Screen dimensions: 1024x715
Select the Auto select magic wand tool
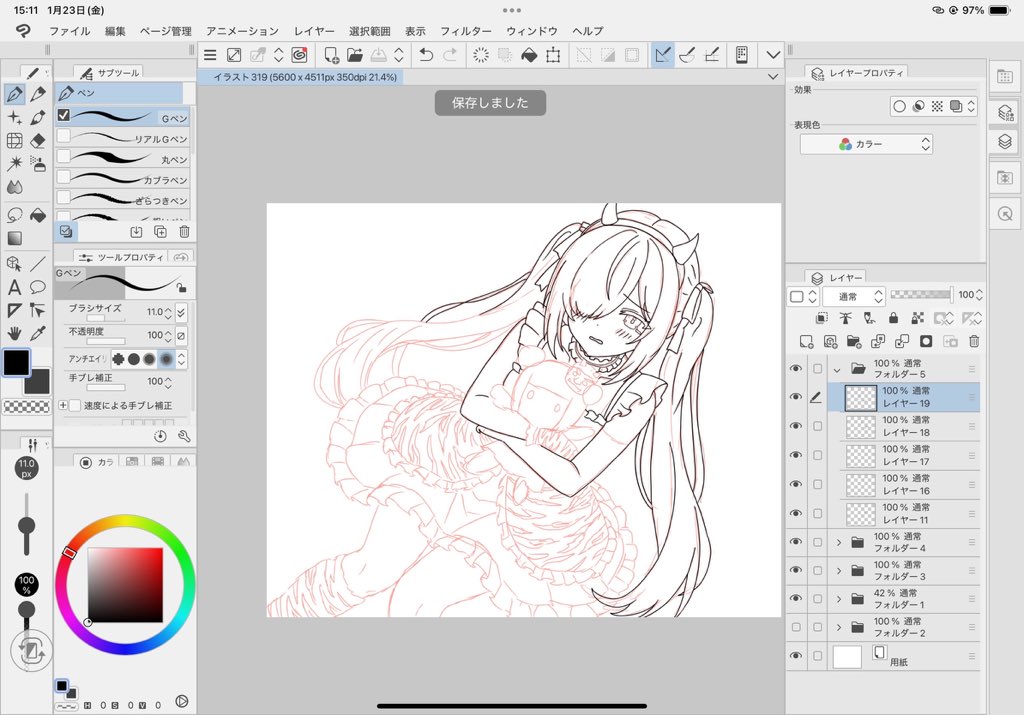coord(14,163)
